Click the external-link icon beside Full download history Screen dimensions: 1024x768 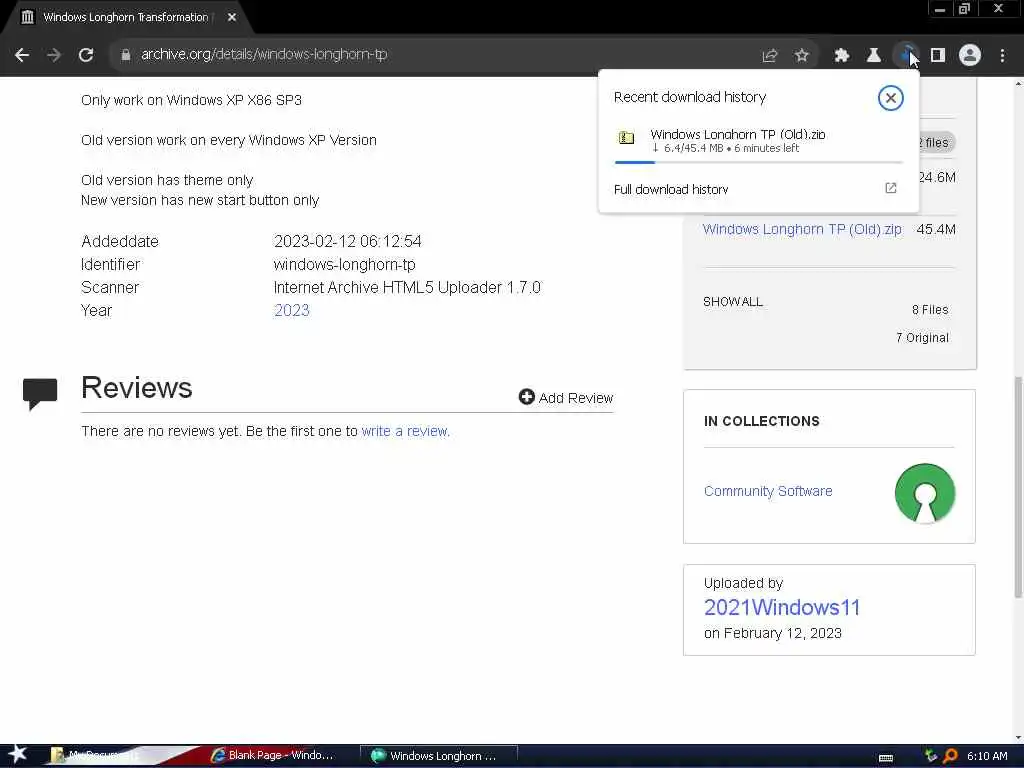coord(891,188)
